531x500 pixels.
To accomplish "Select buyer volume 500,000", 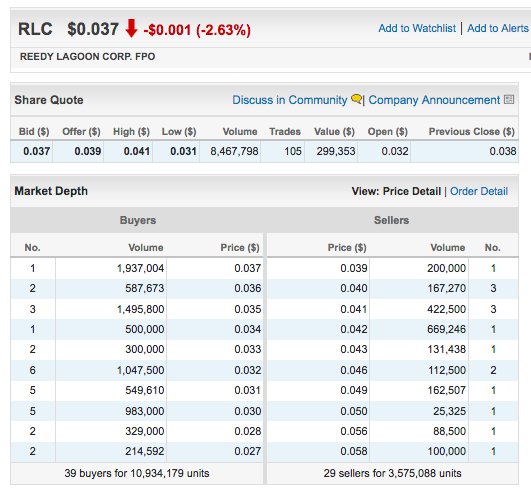I will tap(145, 329).
